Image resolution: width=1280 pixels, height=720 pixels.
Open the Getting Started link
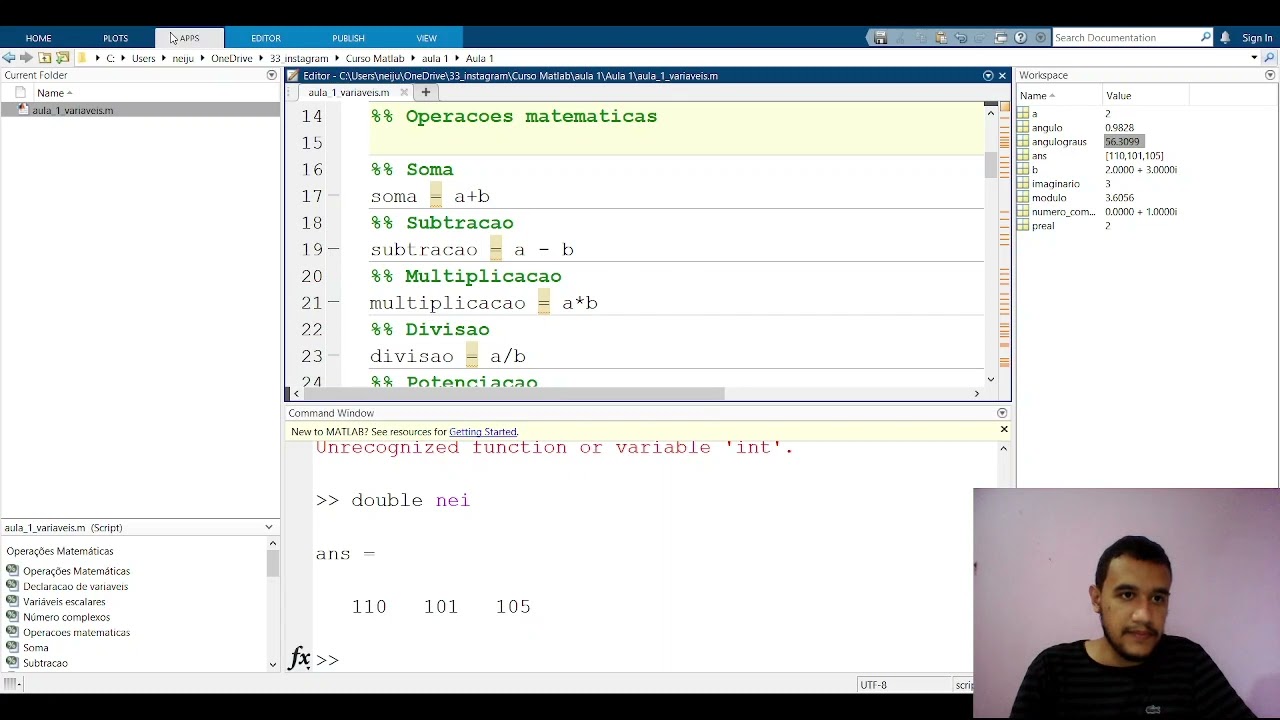482,432
